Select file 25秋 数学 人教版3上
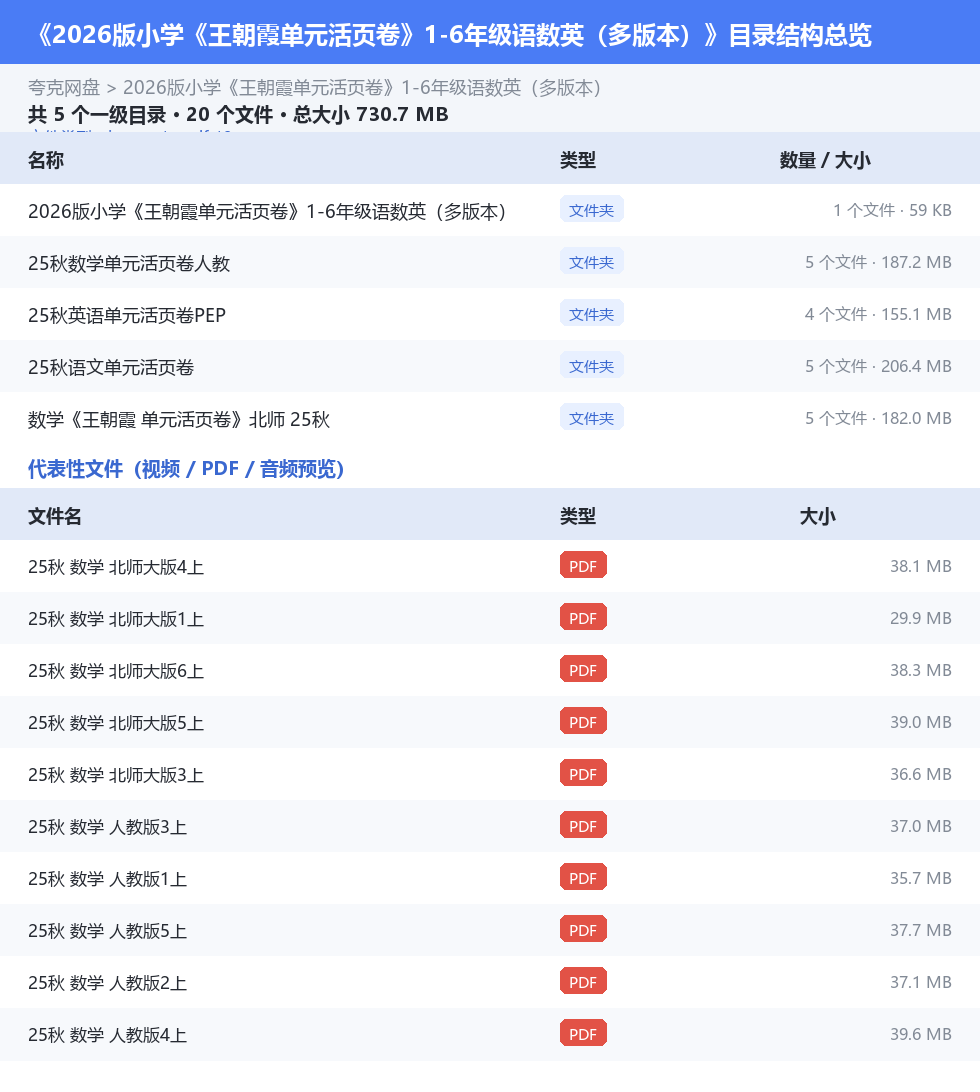 (107, 827)
